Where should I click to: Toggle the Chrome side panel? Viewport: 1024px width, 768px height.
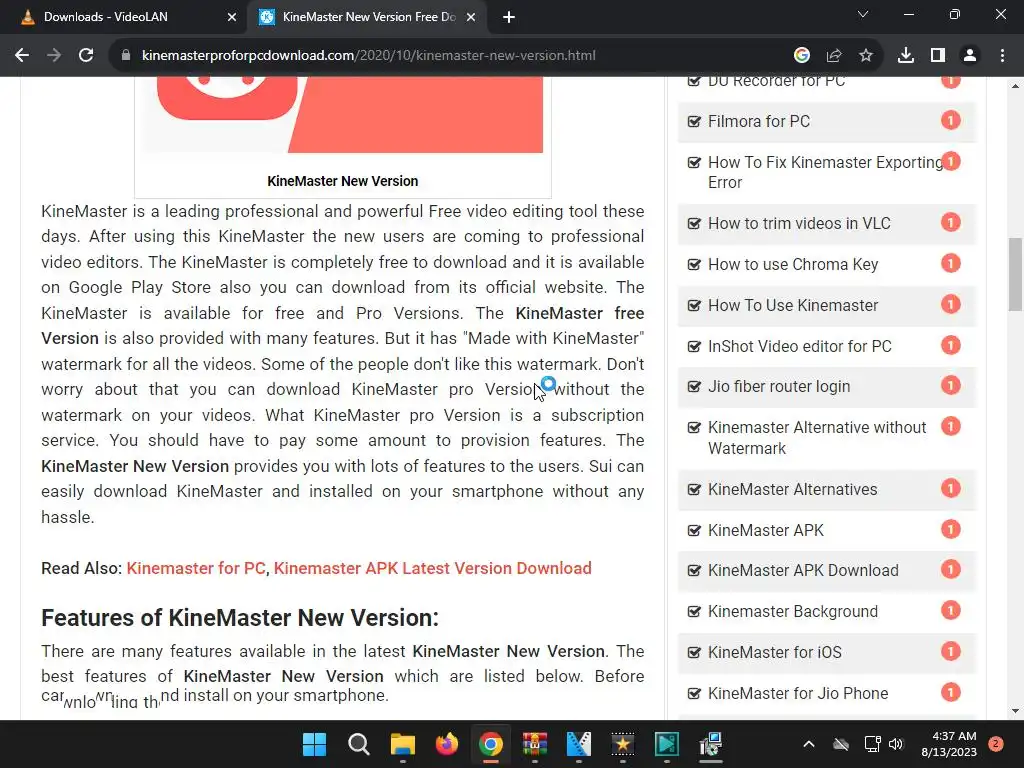coord(938,56)
